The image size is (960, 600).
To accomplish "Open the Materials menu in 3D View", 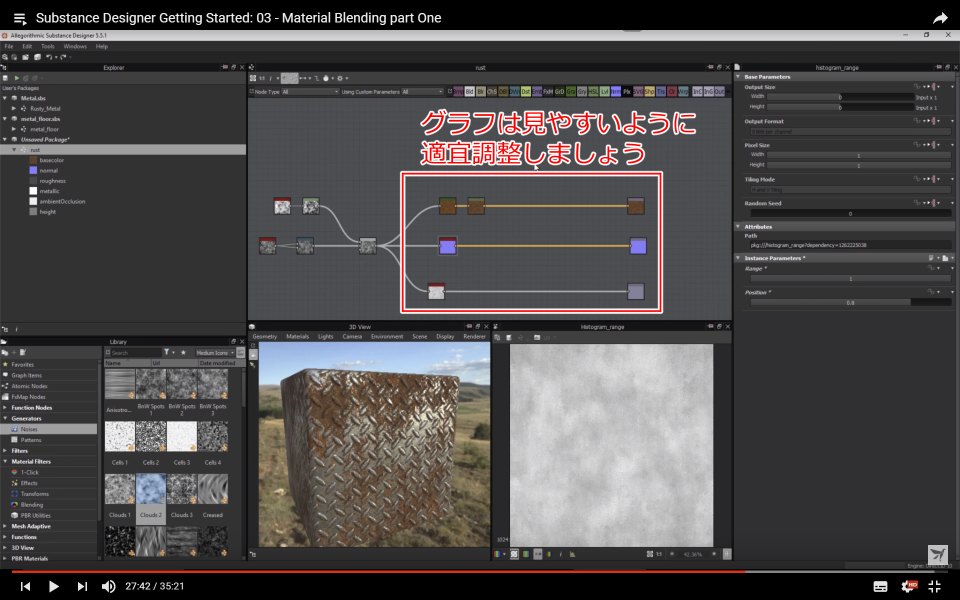I will tap(298, 337).
